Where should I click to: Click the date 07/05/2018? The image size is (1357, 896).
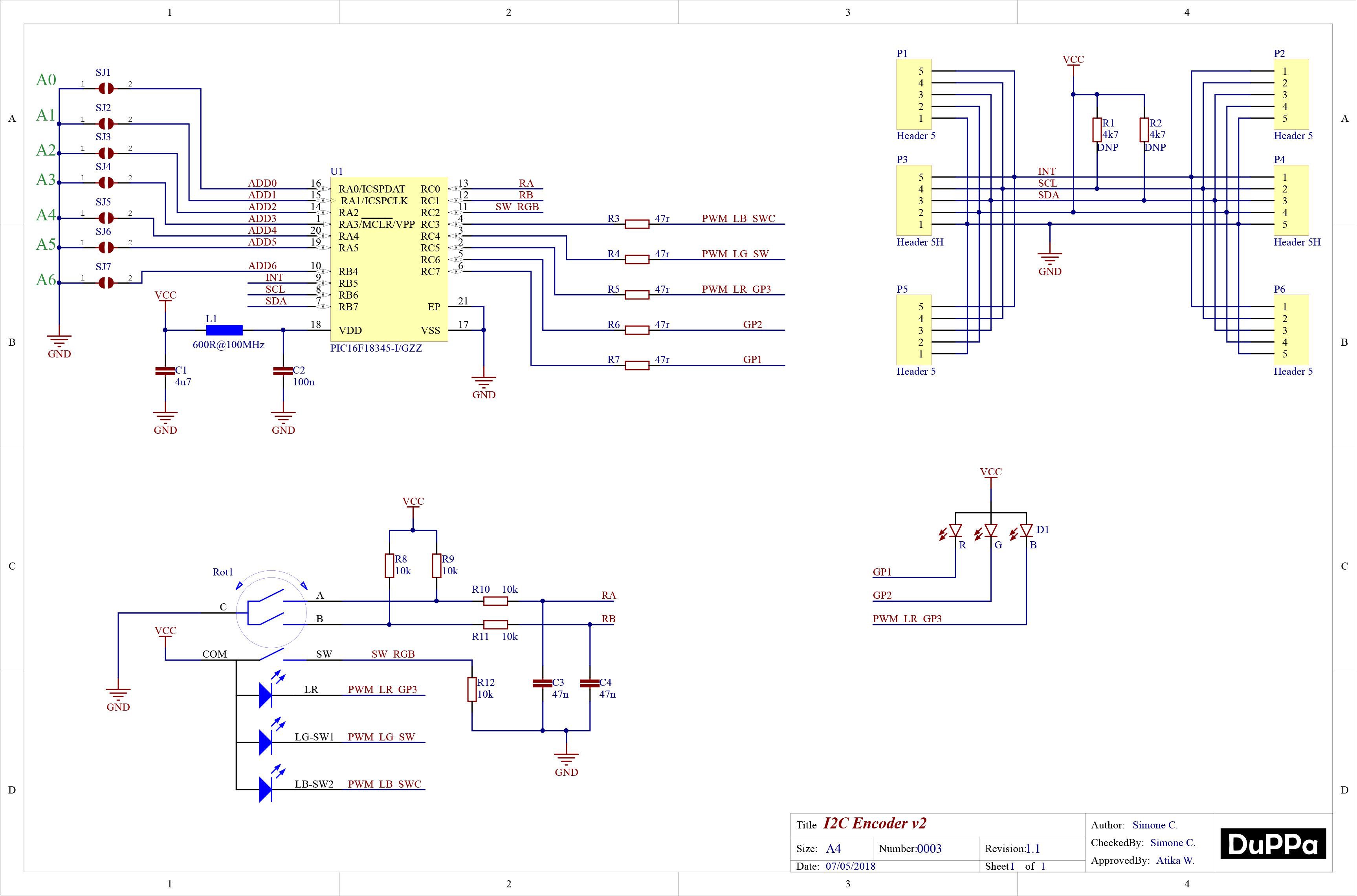pos(850,866)
